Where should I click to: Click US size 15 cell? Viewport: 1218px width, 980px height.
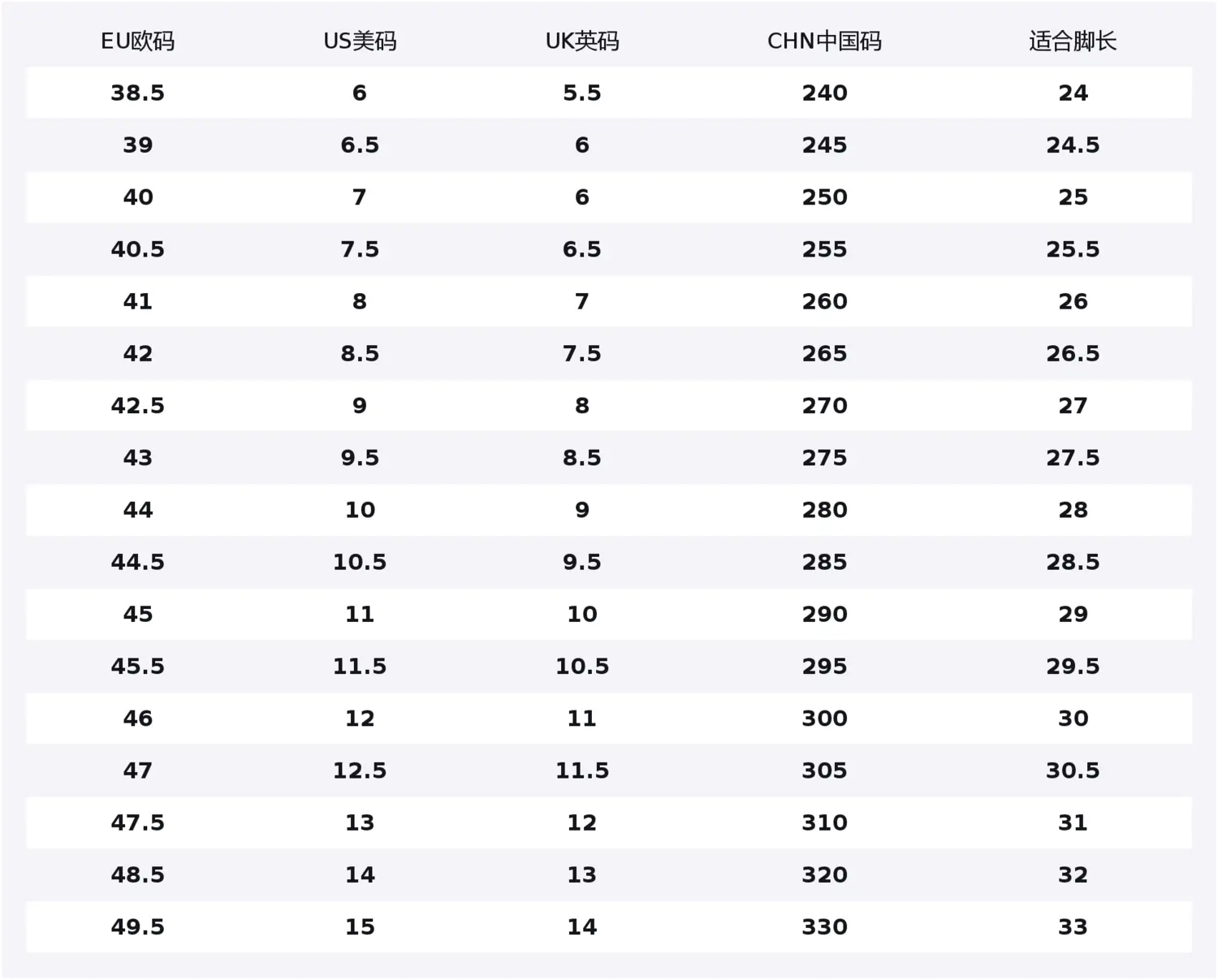360,927
